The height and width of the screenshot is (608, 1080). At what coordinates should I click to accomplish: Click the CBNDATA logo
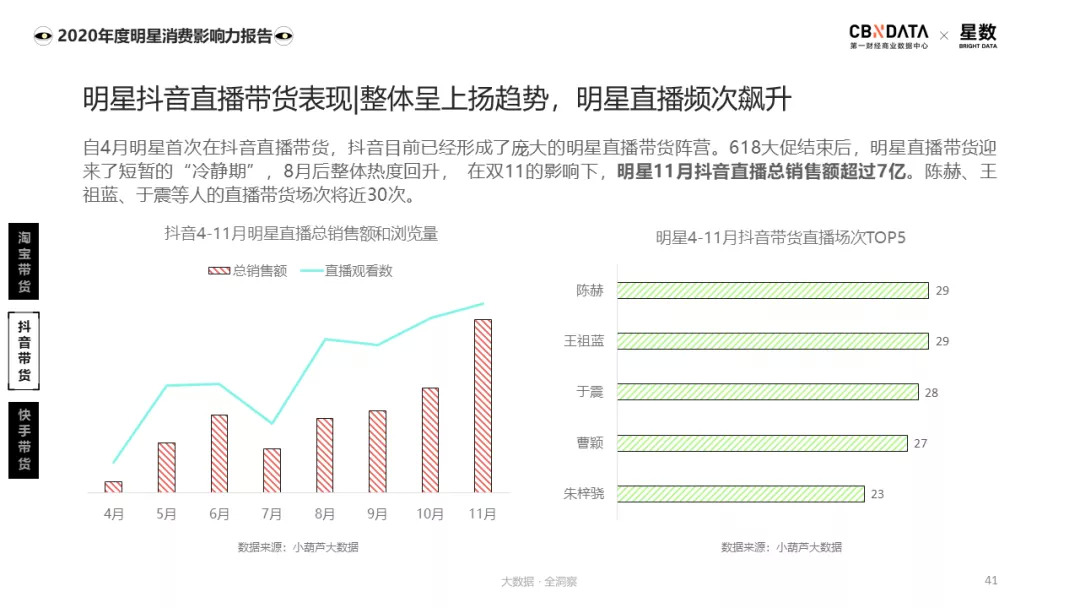(889, 36)
